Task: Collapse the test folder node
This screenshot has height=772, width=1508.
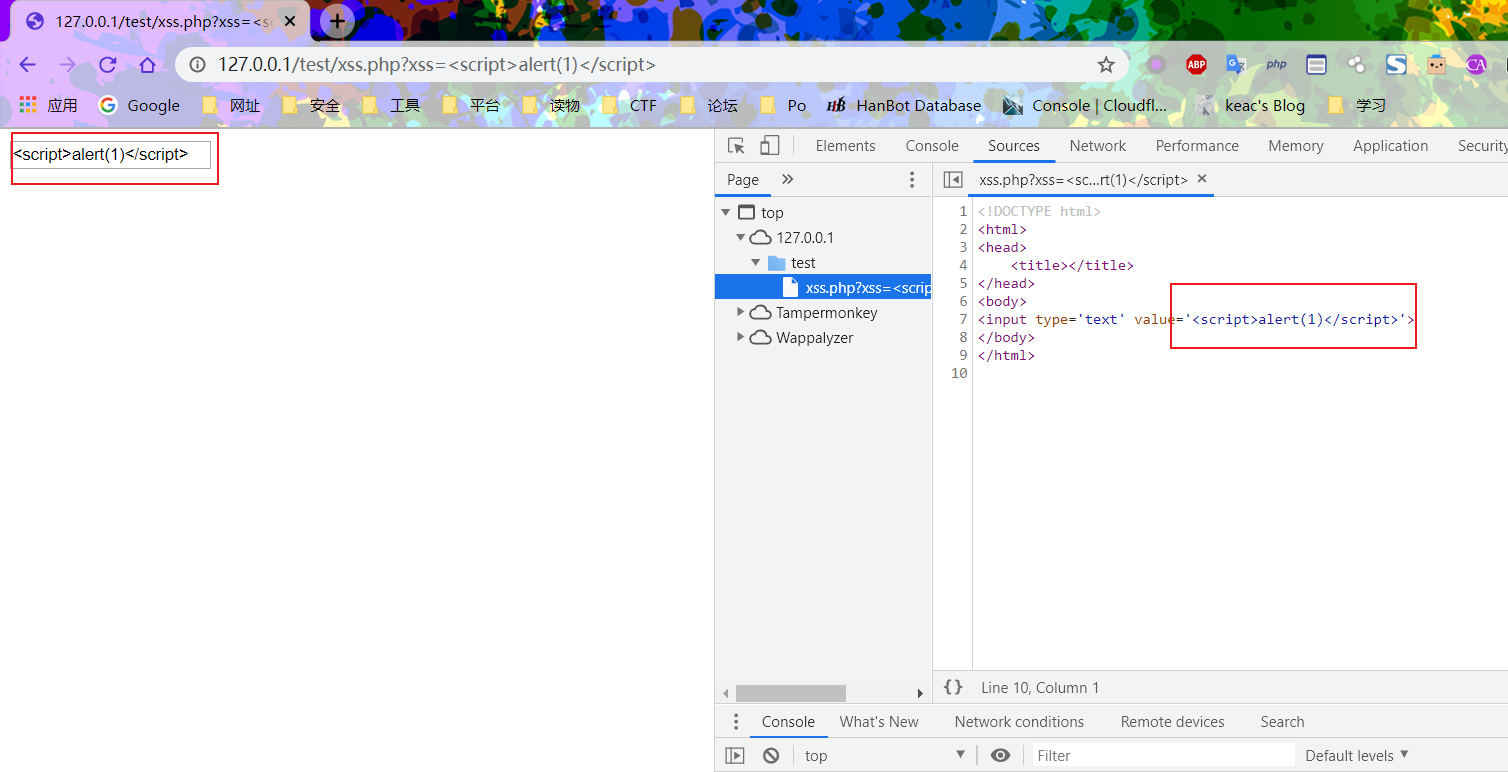Action: (756, 263)
